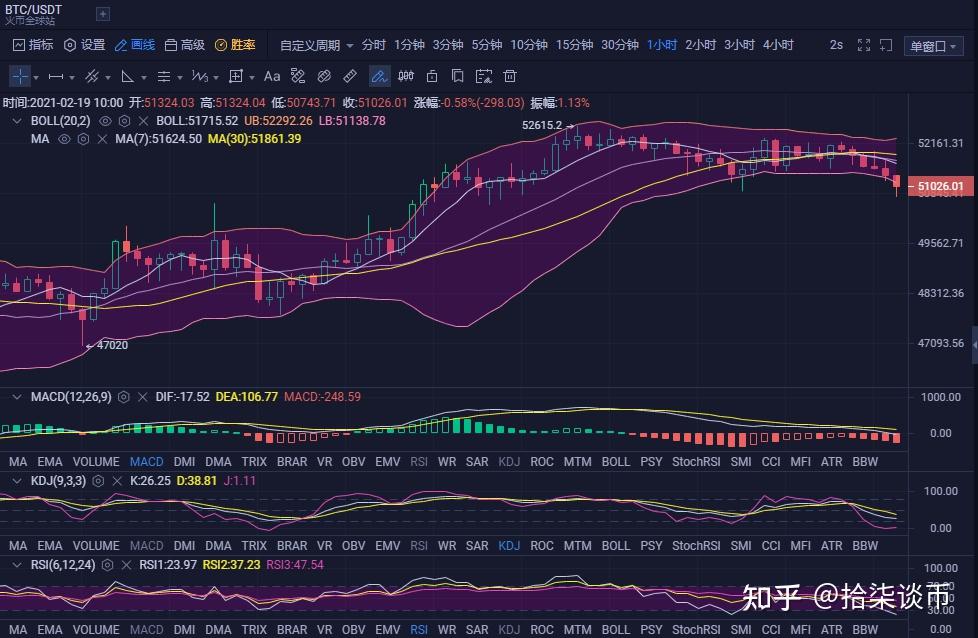Screen dimensions: 978x638
Task: Open MACD settings via its gear icon
Action: [123, 397]
